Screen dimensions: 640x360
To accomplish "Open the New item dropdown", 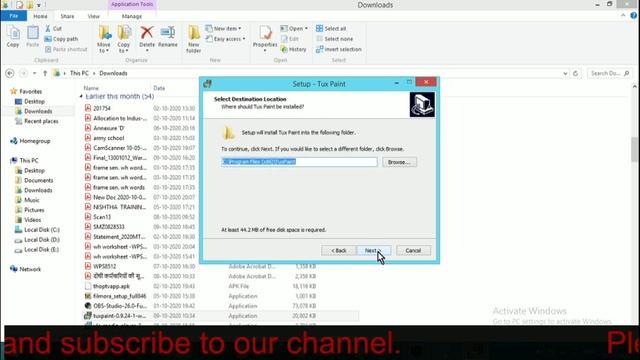I will 223,29.
